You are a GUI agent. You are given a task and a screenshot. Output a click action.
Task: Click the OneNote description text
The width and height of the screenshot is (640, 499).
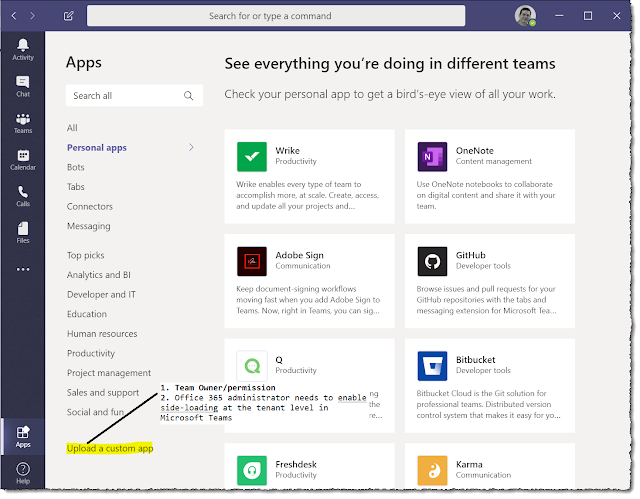click(x=486, y=195)
